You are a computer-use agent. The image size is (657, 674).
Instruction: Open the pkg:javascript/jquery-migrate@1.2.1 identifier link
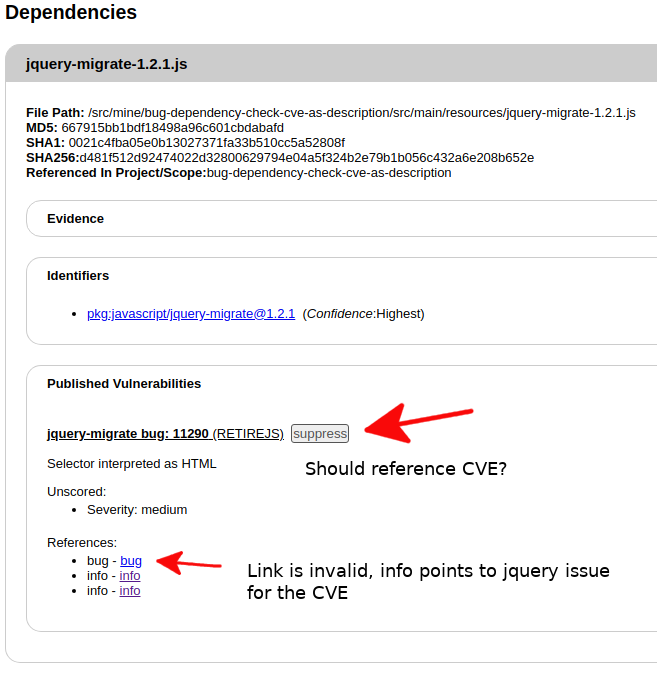coord(191,314)
